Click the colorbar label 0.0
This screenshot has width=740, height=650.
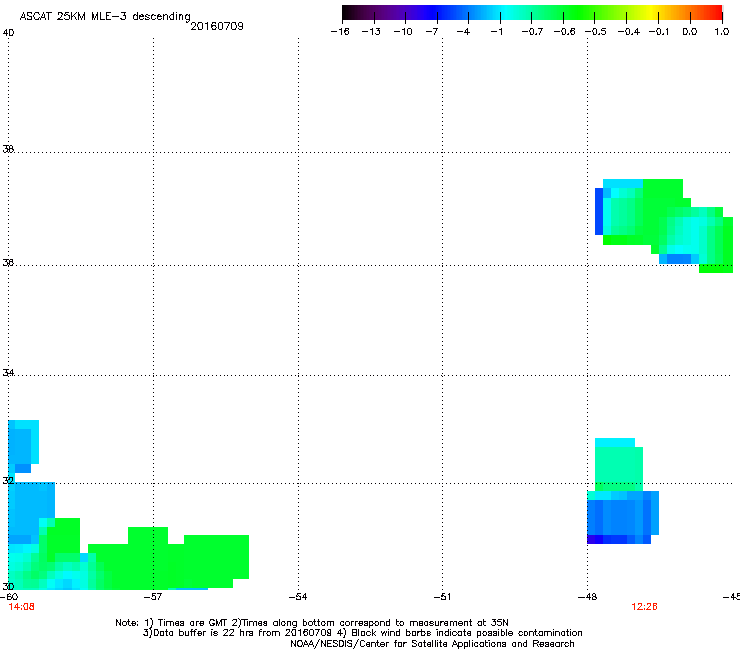pos(690,32)
